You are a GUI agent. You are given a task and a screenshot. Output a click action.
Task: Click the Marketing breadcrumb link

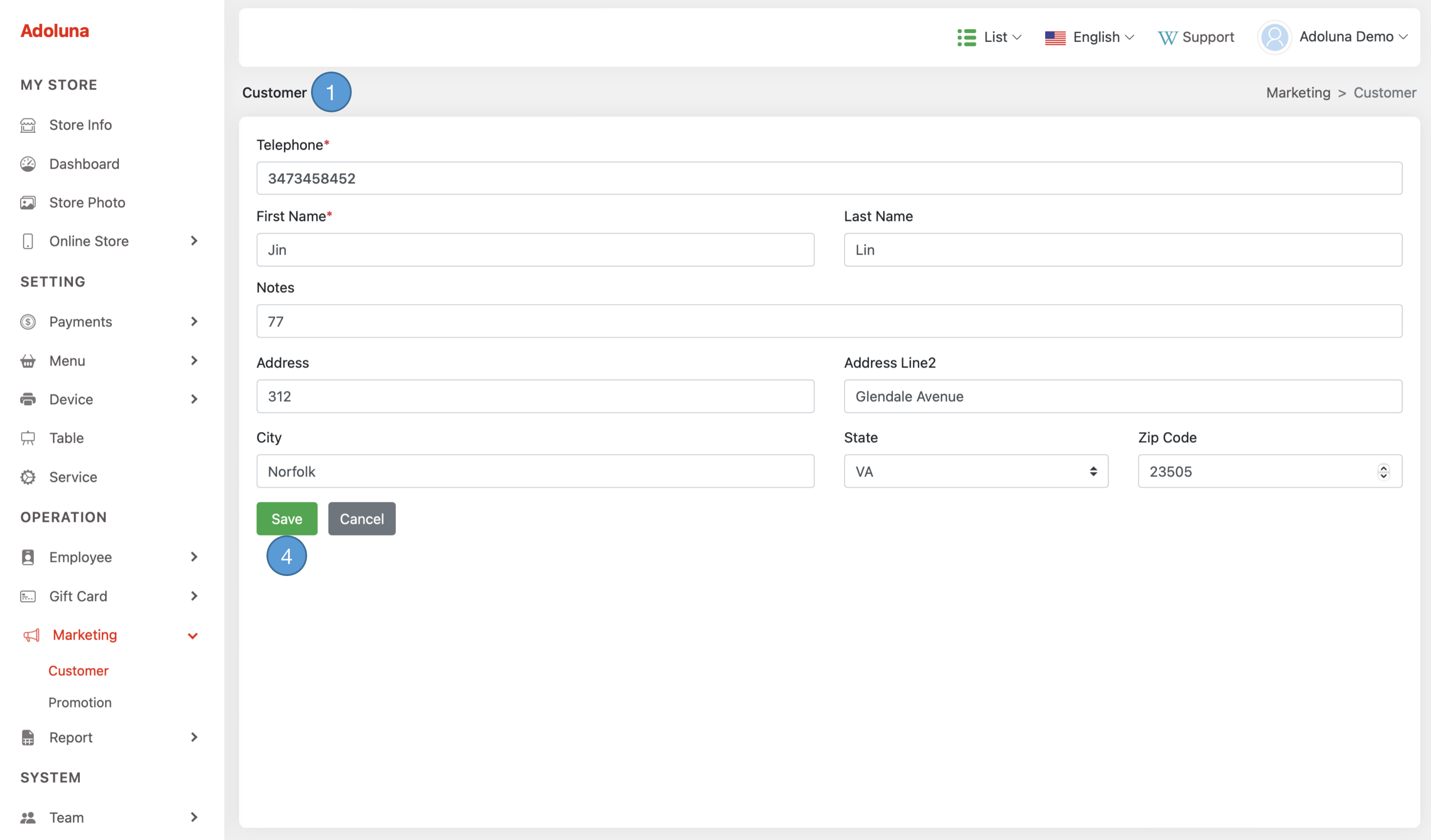coord(1298,93)
